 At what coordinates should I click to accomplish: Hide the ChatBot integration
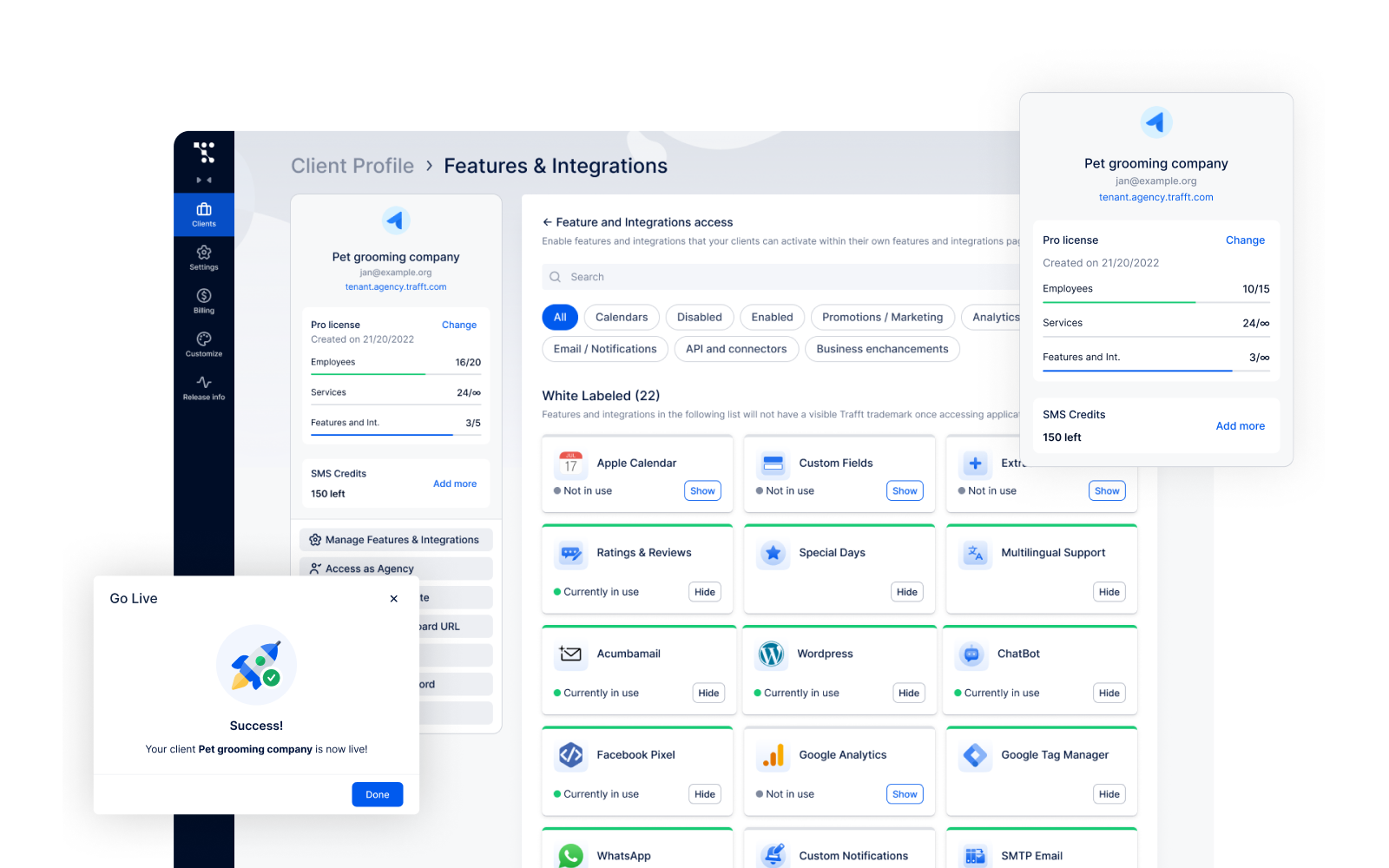(x=1109, y=694)
